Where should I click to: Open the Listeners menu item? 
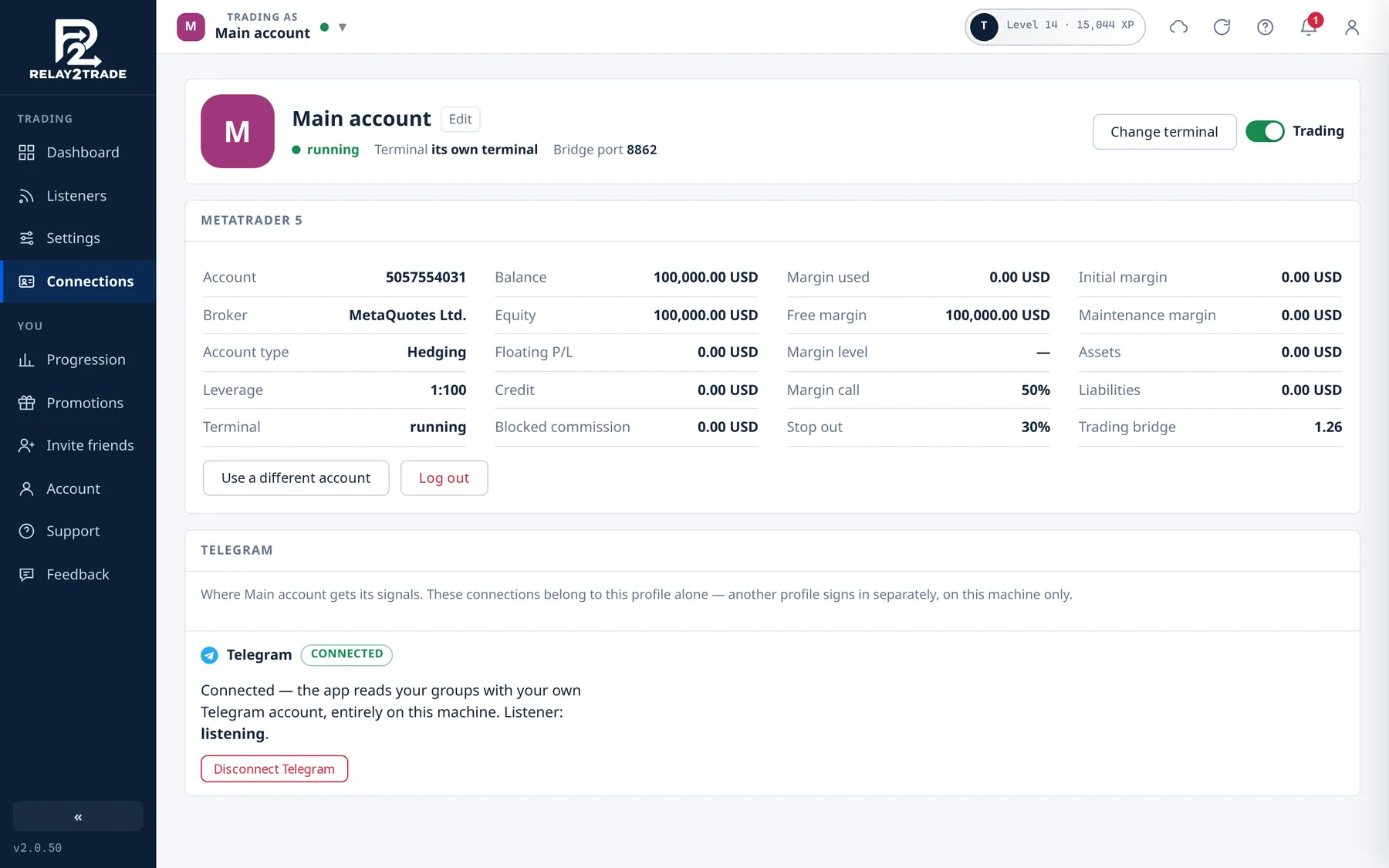pyautogui.click(x=78, y=195)
